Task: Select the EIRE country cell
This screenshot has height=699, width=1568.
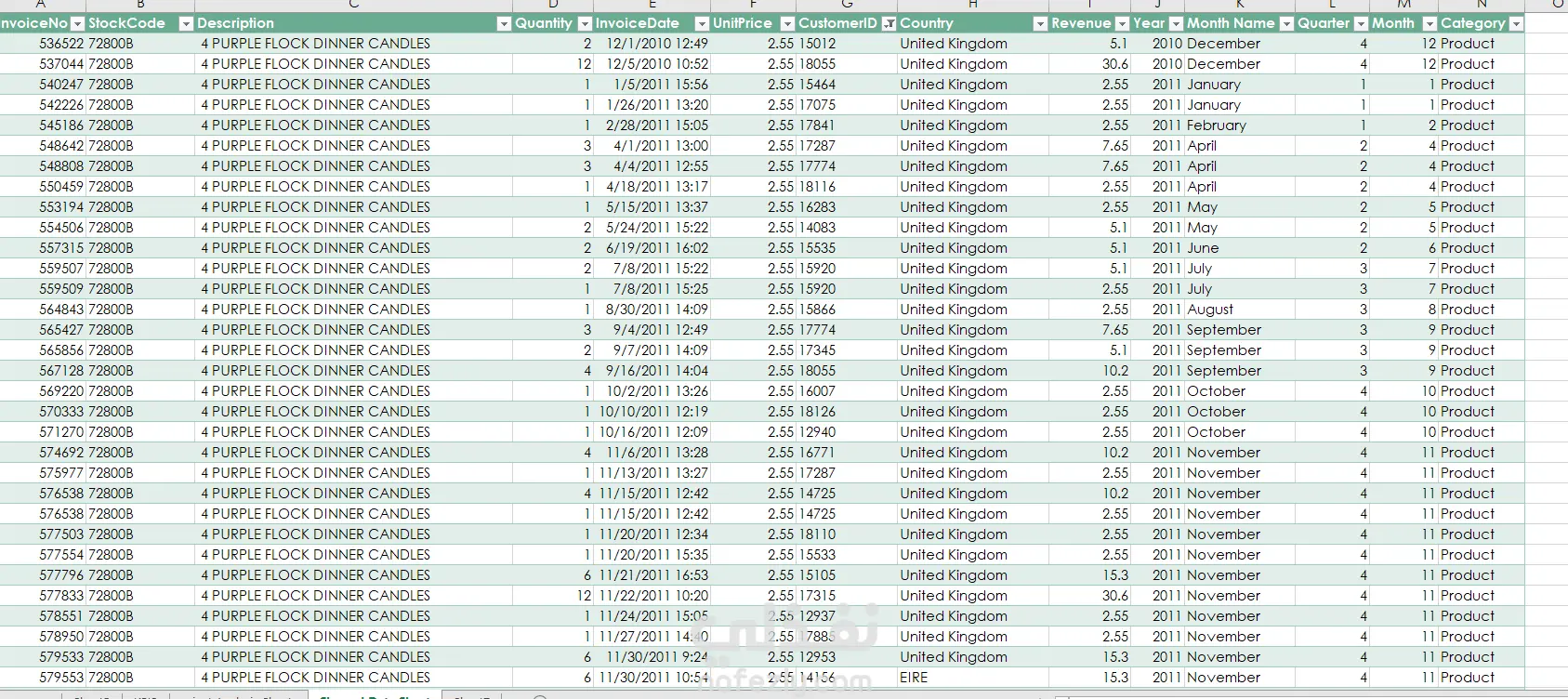Action: [973, 678]
